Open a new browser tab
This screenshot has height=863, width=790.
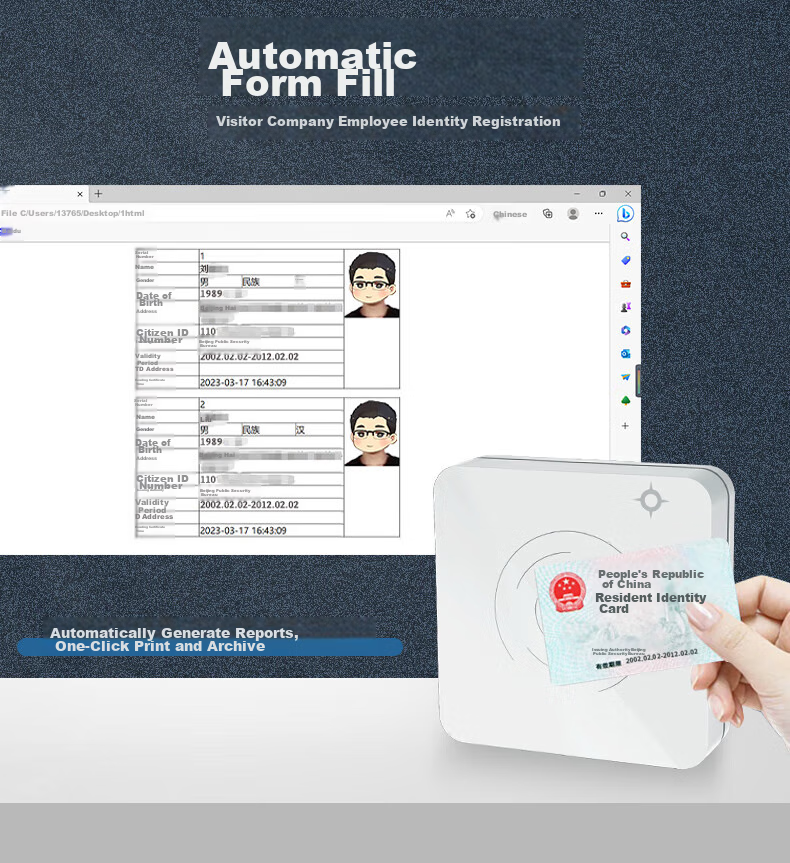click(x=98, y=194)
